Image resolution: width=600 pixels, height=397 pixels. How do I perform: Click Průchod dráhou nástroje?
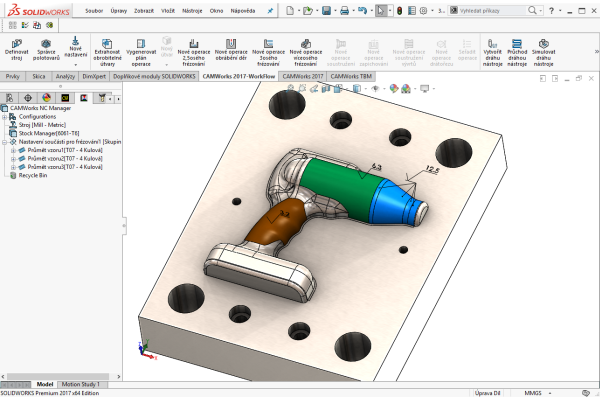coord(517,52)
